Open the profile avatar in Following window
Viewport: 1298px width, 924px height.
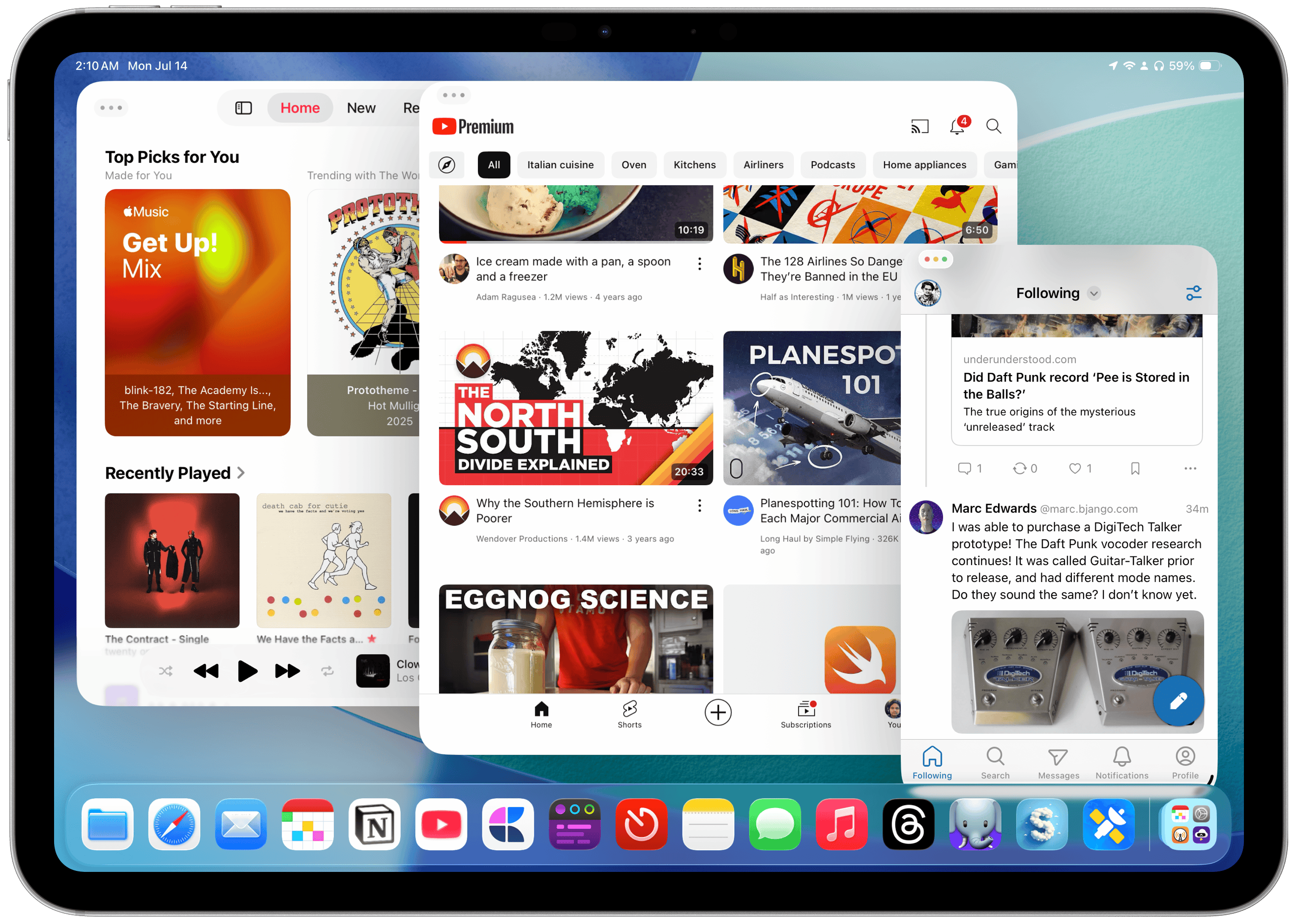click(x=927, y=293)
